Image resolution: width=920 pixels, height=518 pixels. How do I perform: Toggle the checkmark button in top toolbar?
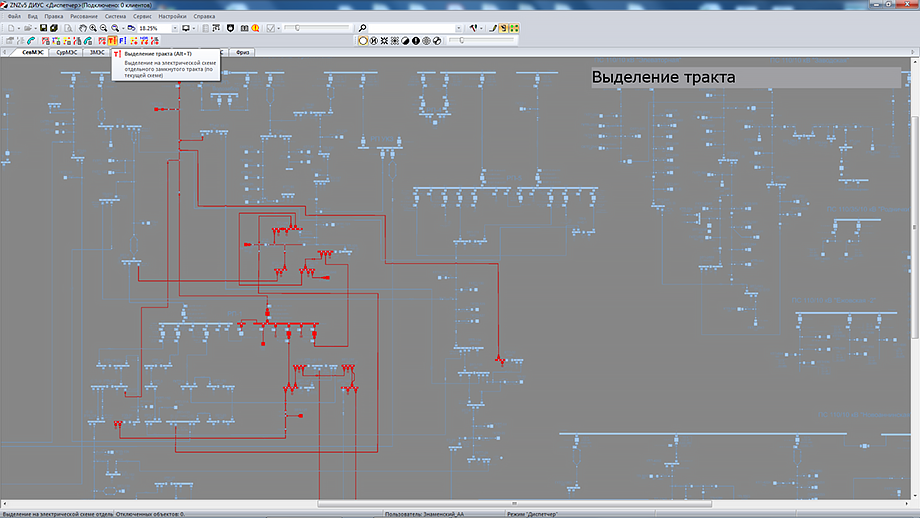coord(270,28)
